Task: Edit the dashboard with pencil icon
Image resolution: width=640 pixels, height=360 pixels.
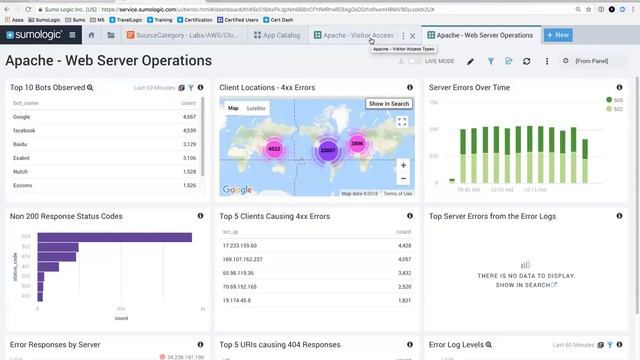Action: [x=471, y=61]
